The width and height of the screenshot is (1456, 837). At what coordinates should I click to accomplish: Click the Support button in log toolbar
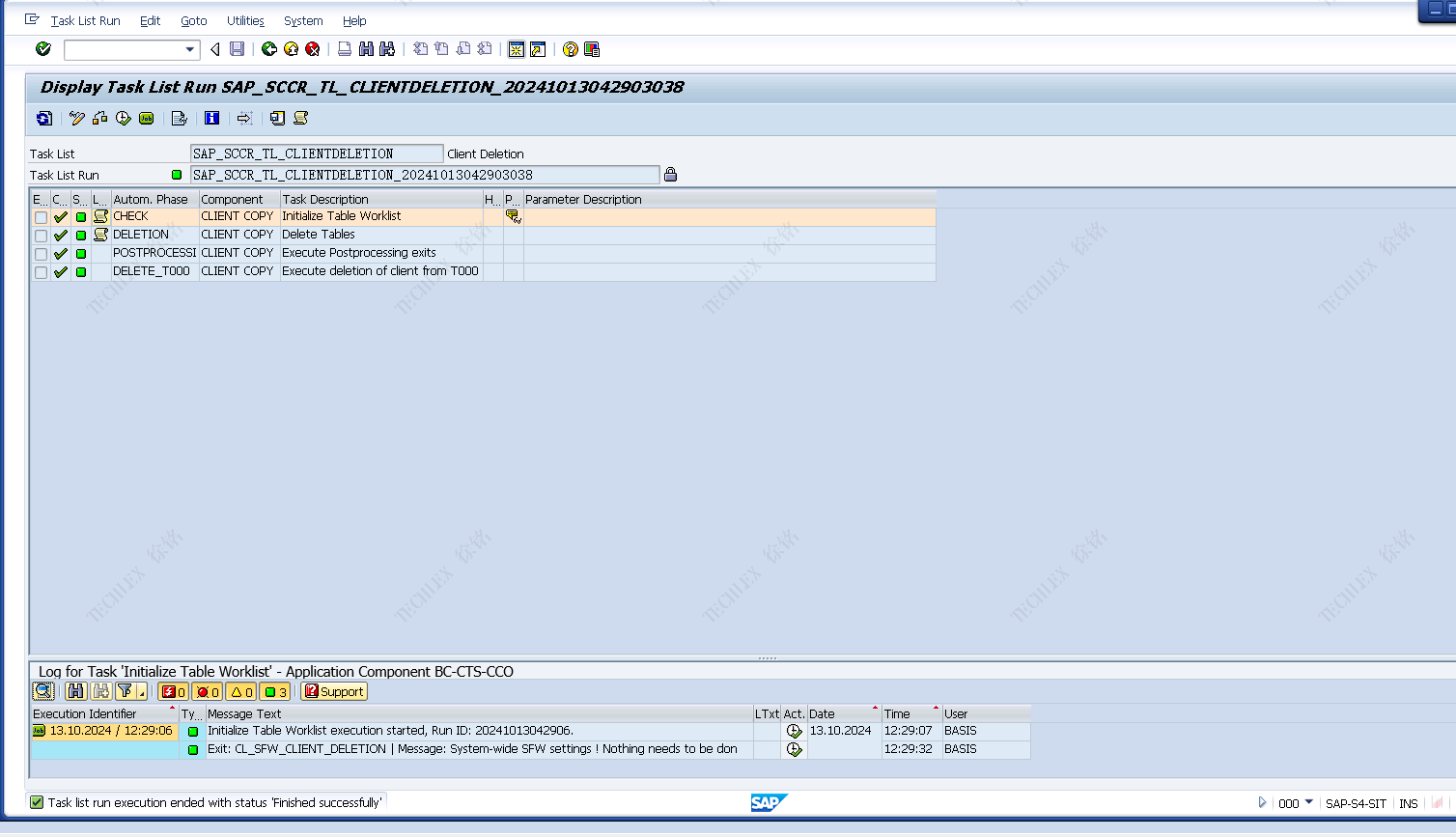click(334, 691)
